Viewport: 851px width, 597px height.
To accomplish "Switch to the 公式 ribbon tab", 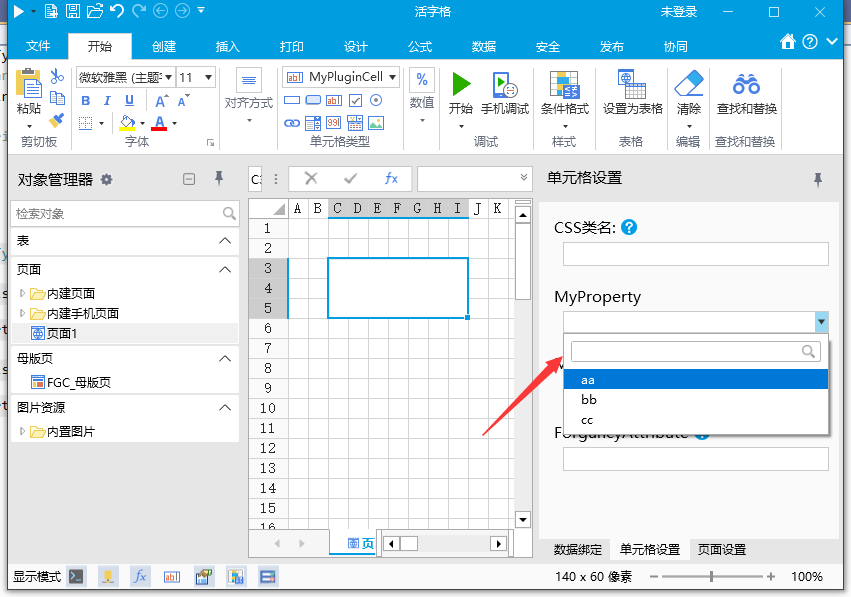I will tap(420, 47).
